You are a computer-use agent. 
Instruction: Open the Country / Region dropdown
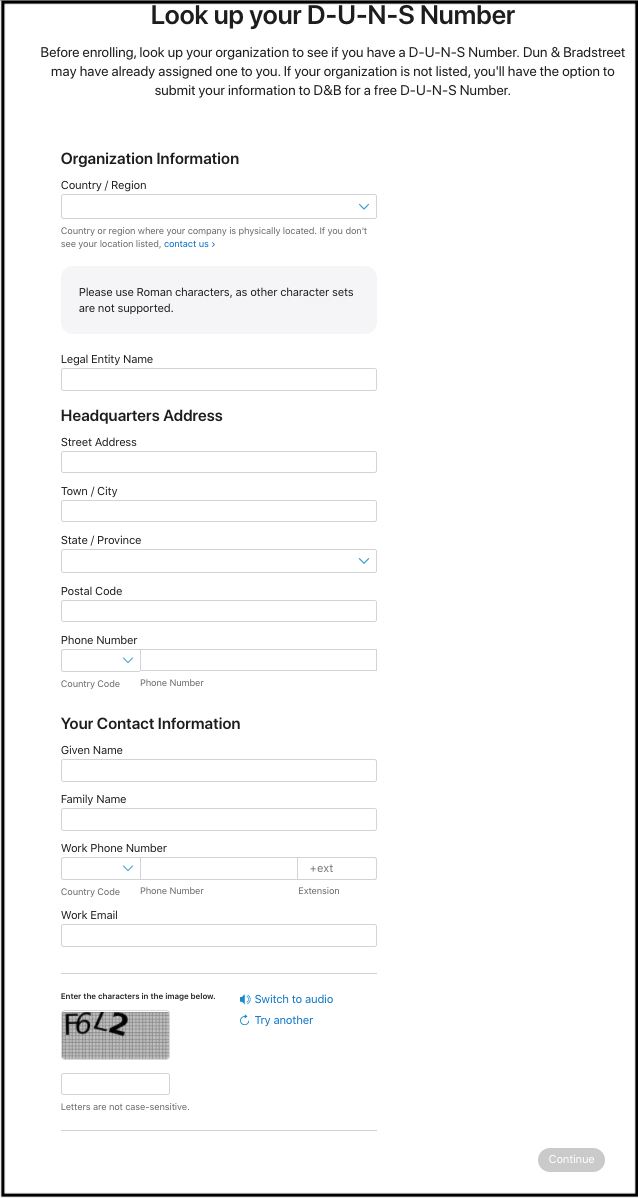(218, 207)
